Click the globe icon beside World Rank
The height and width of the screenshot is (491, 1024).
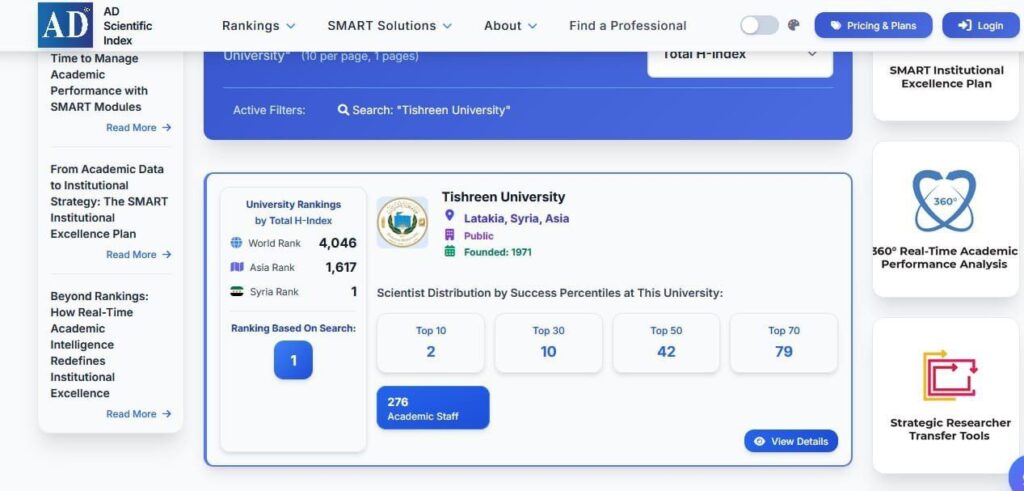[237, 243]
